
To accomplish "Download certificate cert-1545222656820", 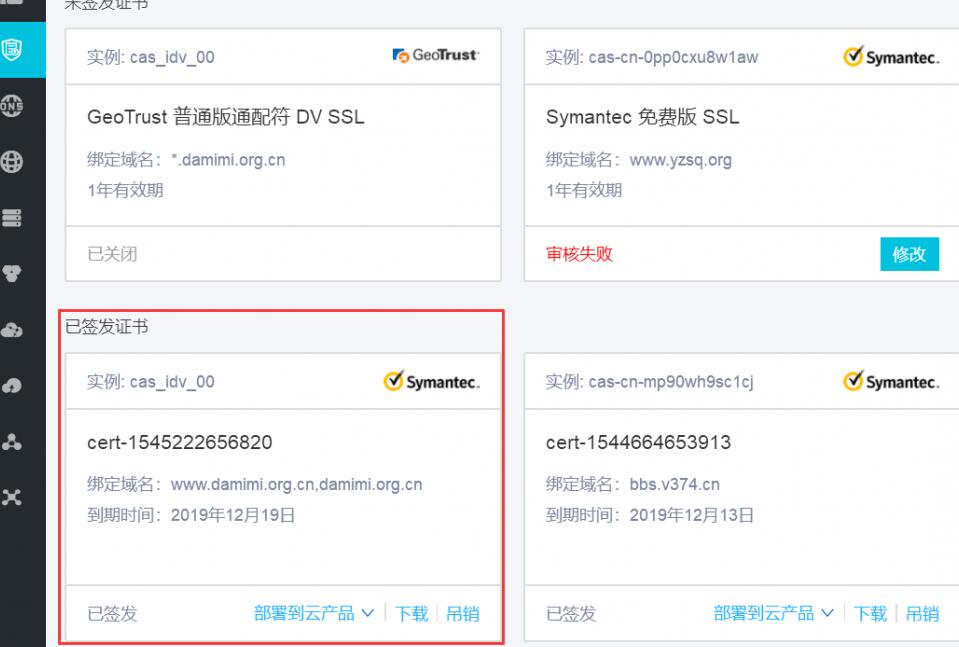I will (411, 614).
